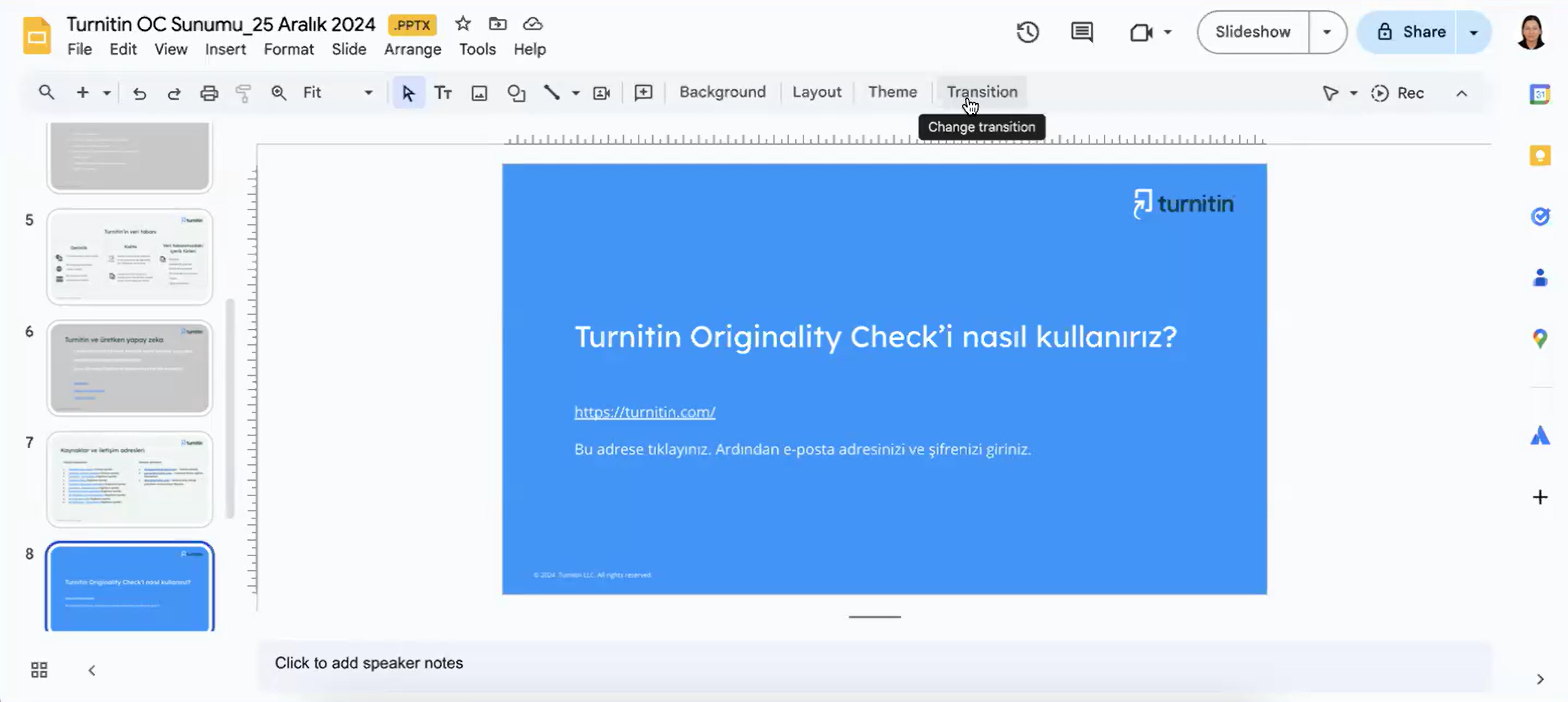This screenshot has height=702, width=1568.
Task: Add a comment using toolbar icon
Action: [x=644, y=92]
